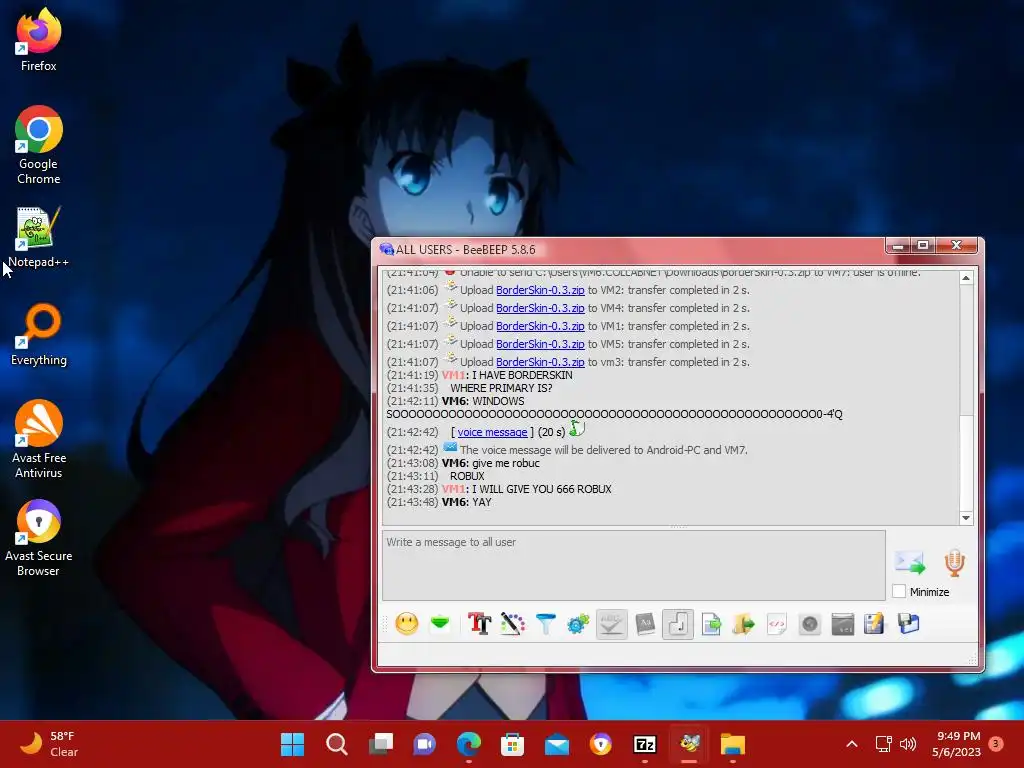Click the gray round screenshot icon
The image size is (1024, 768).
809,624
